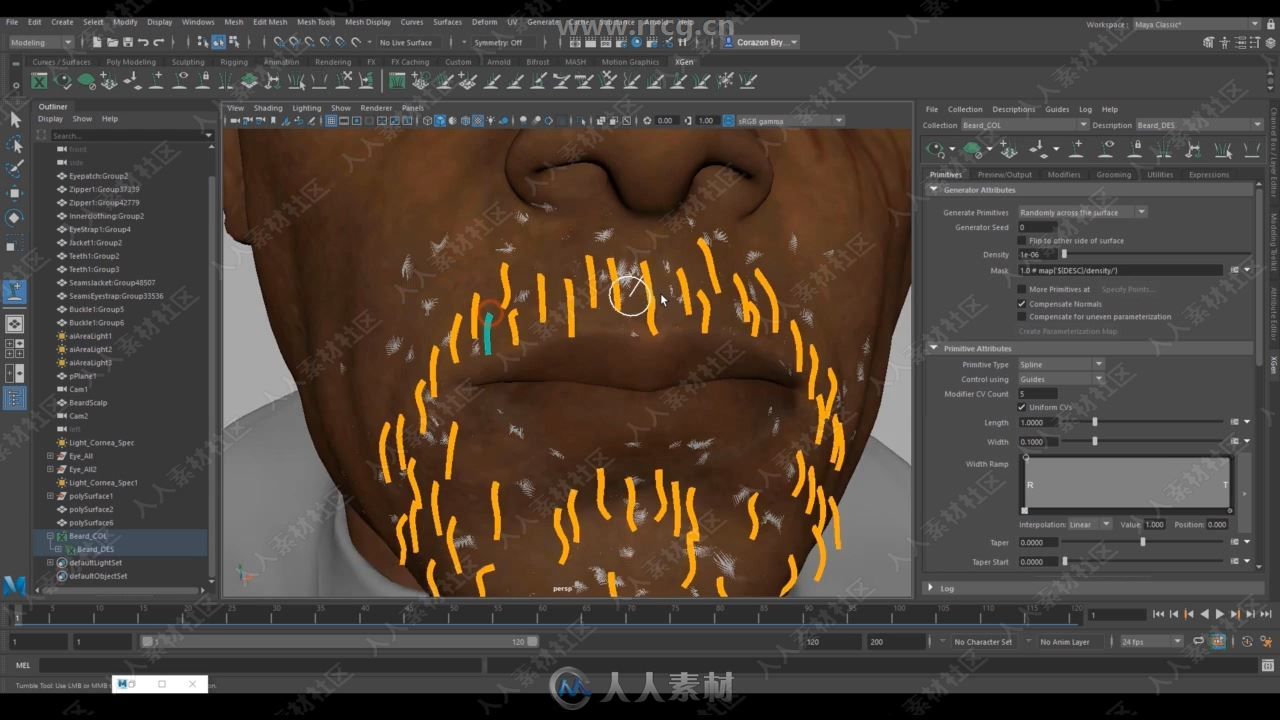Open viewport Shading menu
This screenshot has width=1280, height=720.
268,108
